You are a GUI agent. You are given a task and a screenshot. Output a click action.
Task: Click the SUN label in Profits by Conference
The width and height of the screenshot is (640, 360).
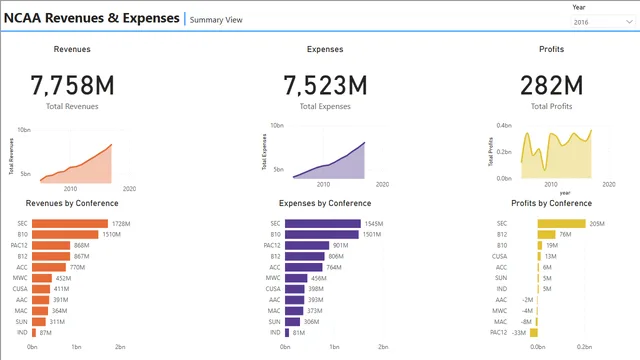[501, 278]
